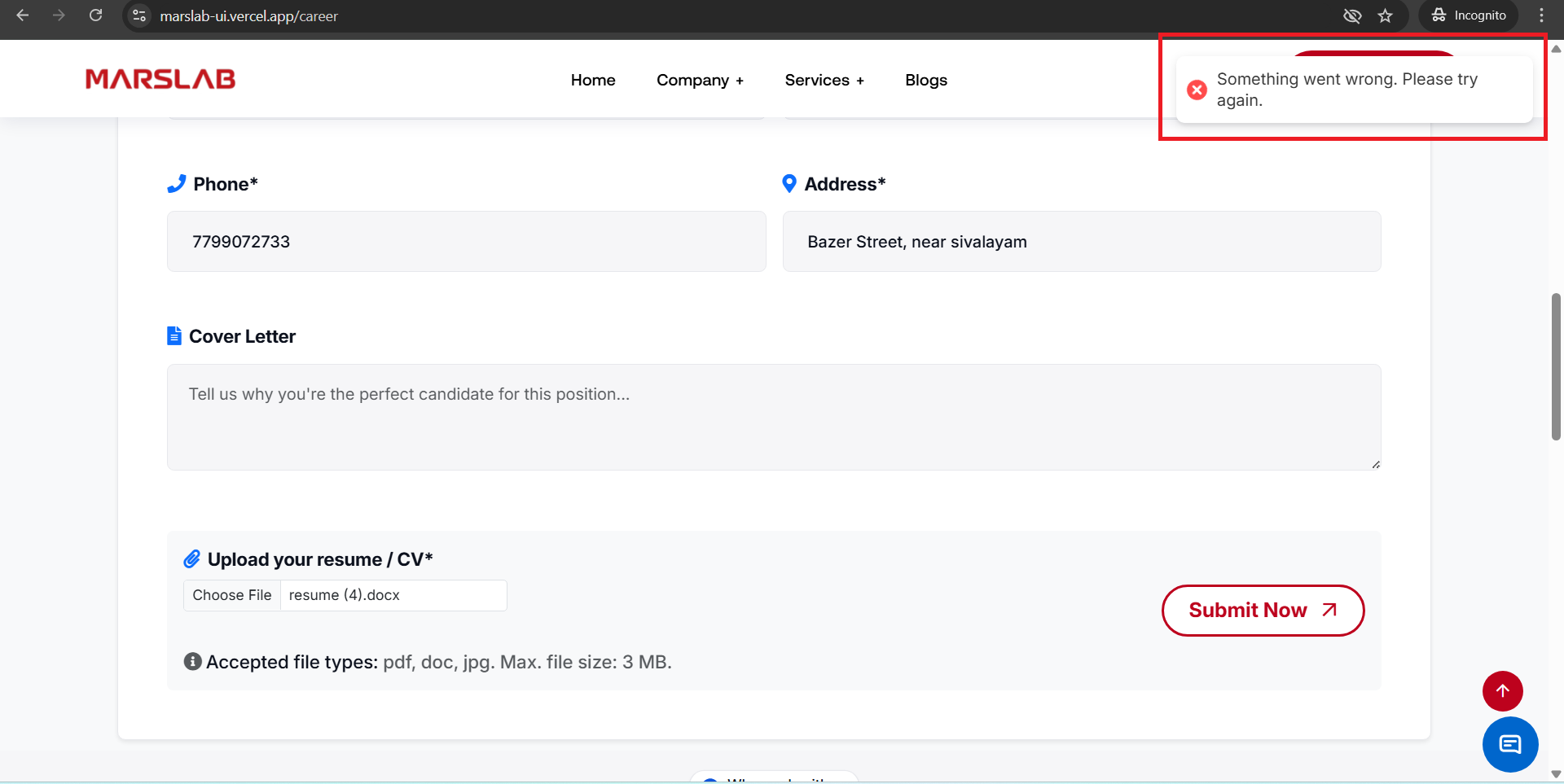Open the Chrome three-dot menu
The height and width of the screenshot is (784, 1564).
1541,15
